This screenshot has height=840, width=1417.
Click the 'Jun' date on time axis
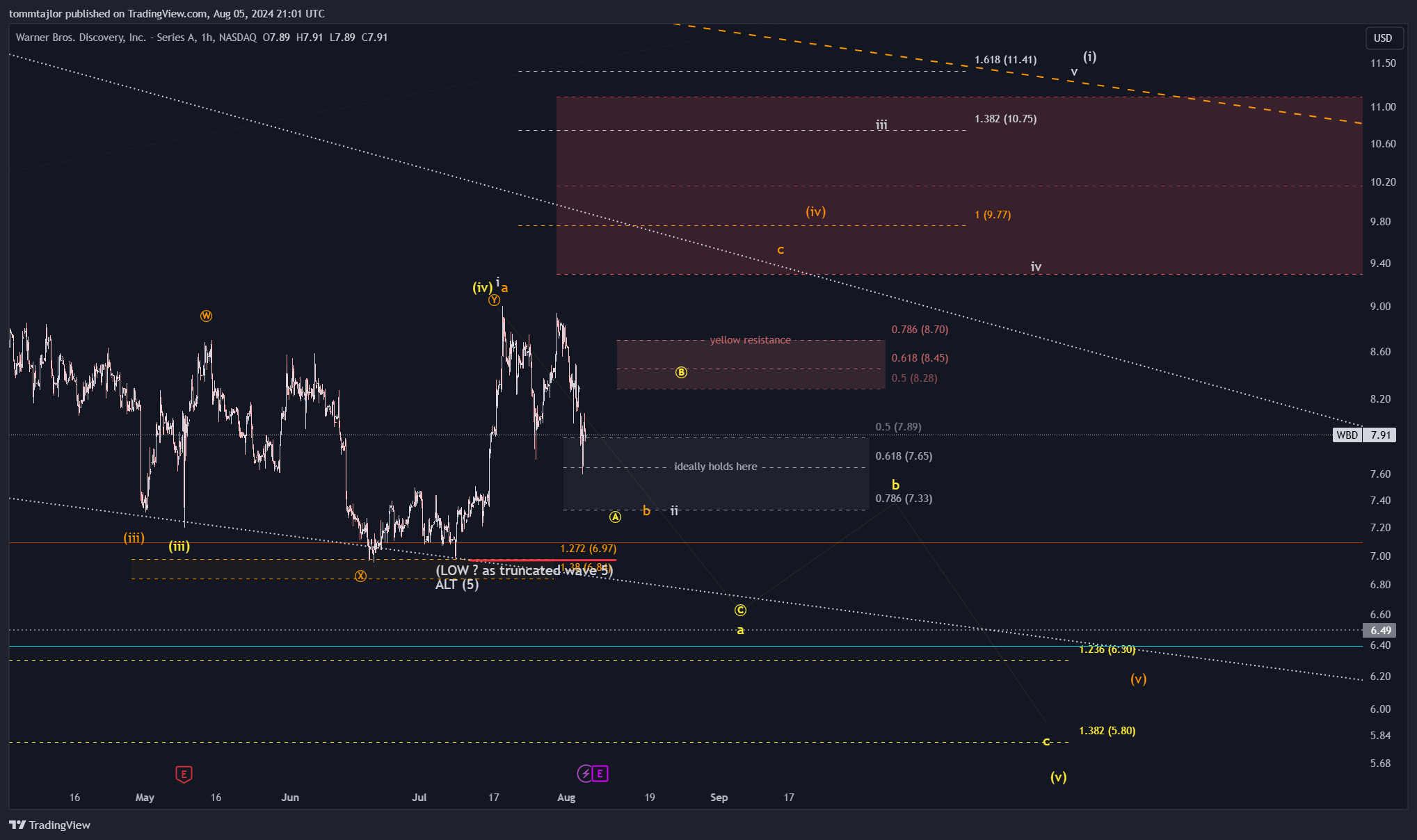290,798
